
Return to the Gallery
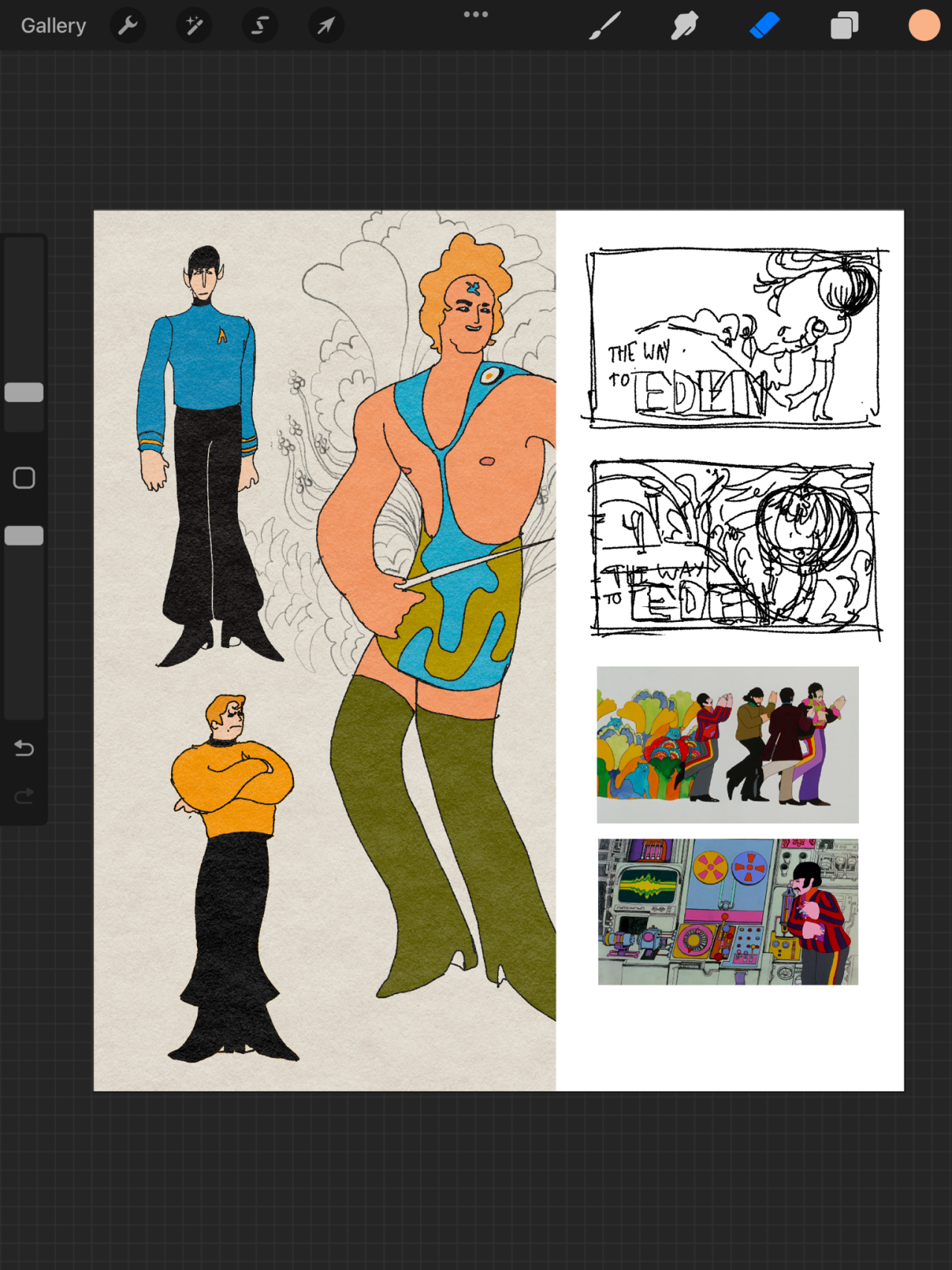point(54,26)
